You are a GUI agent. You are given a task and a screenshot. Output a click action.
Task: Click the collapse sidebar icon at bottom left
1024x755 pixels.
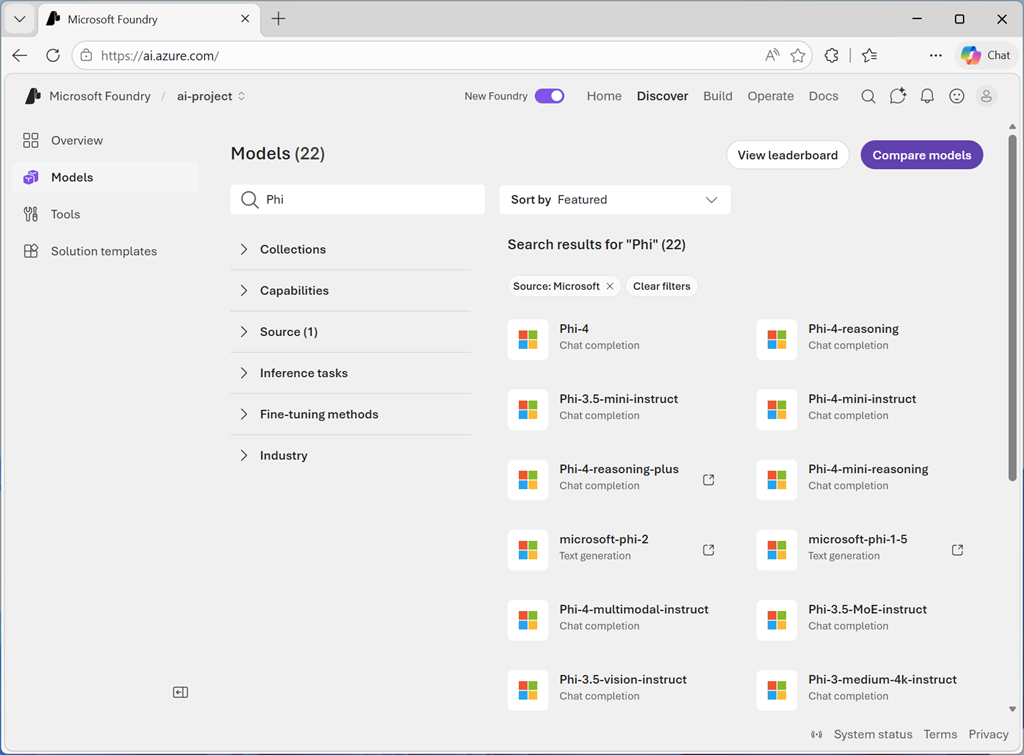[x=180, y=691]
